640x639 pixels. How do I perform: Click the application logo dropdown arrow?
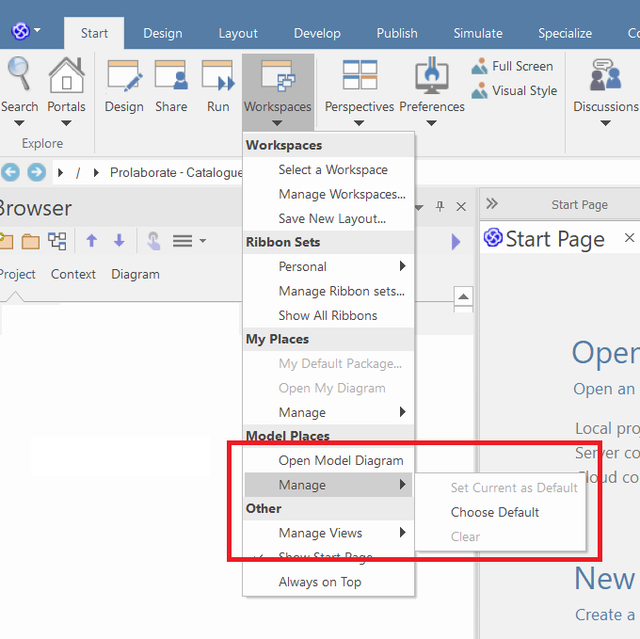click(x=37, y=30)
